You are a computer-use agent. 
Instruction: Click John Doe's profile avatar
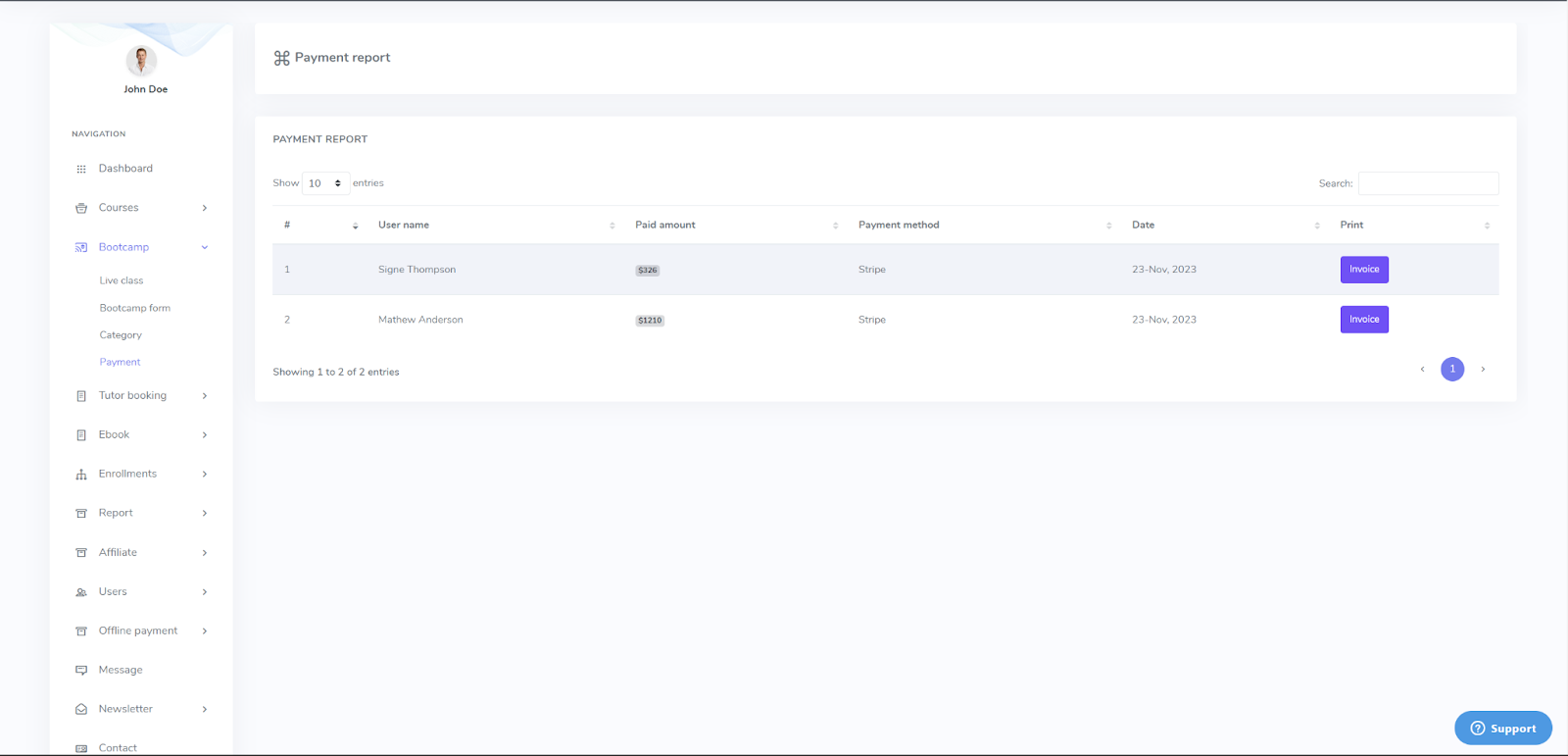pyautogui.click(x=141, y=61)
